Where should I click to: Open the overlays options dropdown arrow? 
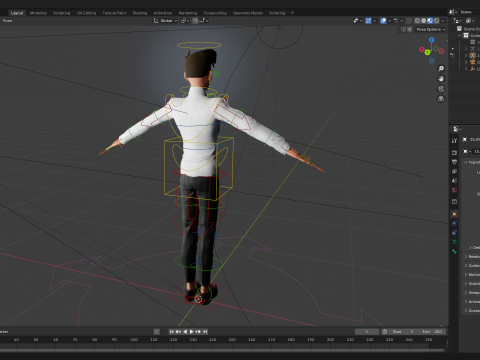point(389,21)
